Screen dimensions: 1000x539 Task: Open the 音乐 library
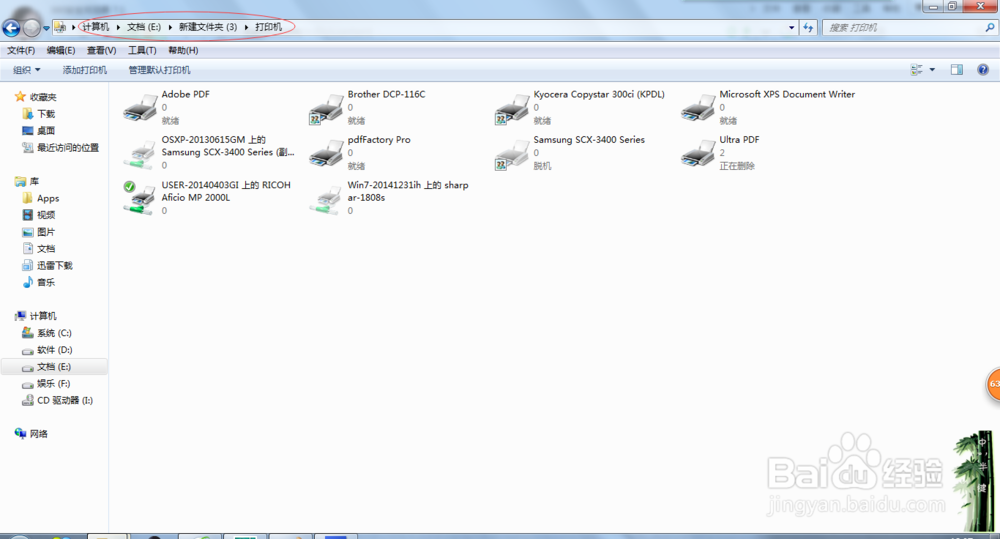tap(39, 282)
